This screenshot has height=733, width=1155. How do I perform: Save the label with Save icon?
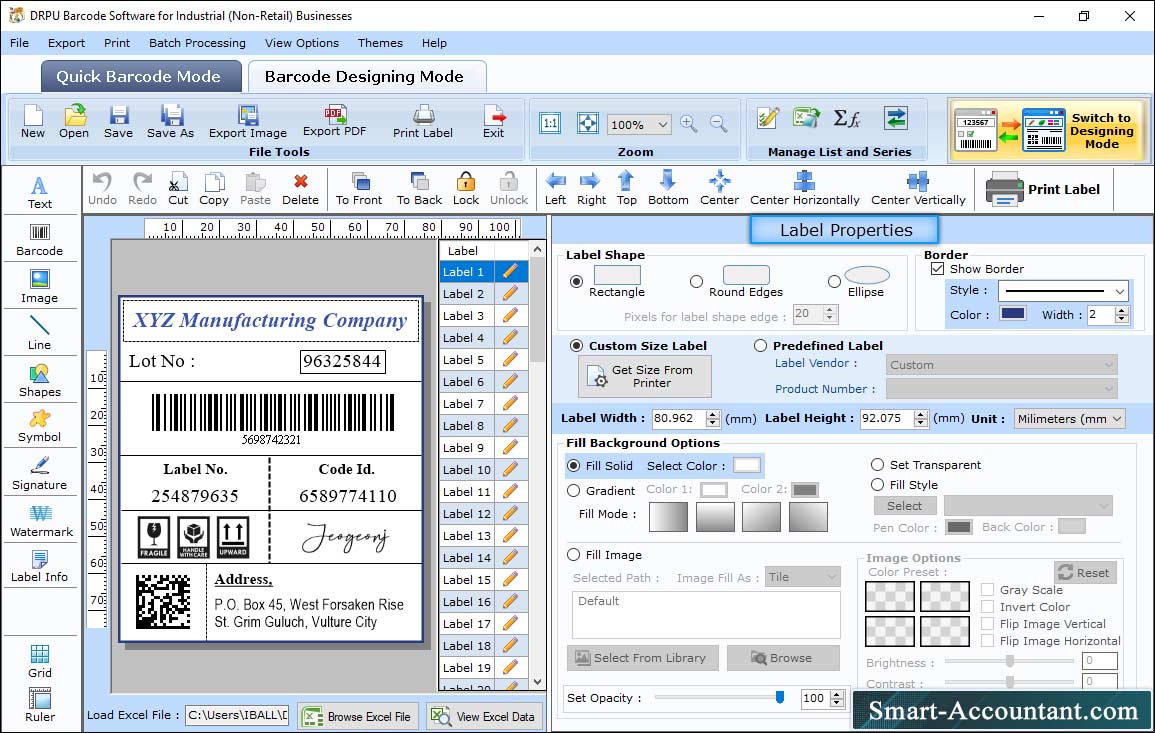pyautogui.click(x=118, y=122)
